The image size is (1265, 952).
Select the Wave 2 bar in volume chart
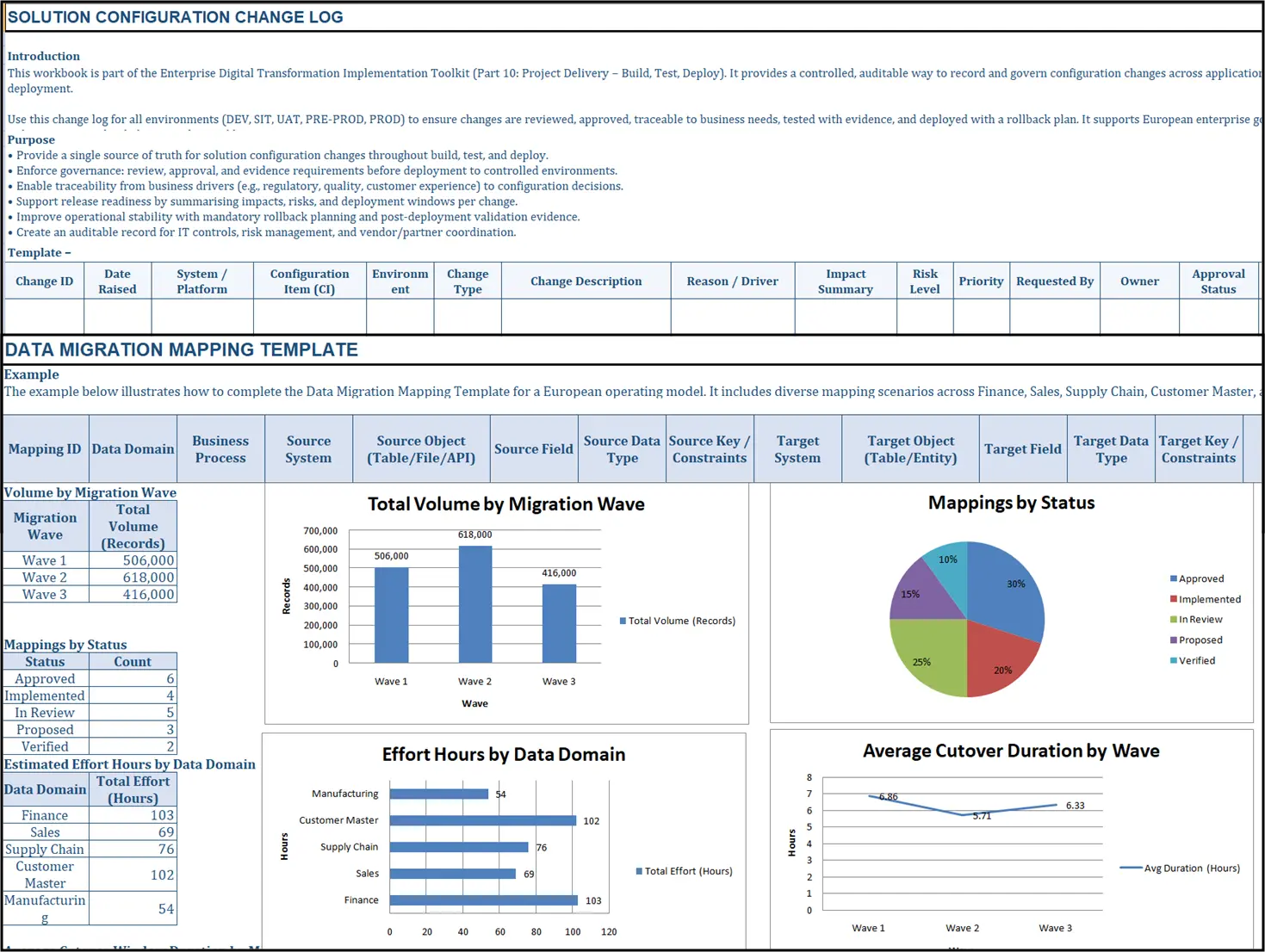(x=474, y=604)
